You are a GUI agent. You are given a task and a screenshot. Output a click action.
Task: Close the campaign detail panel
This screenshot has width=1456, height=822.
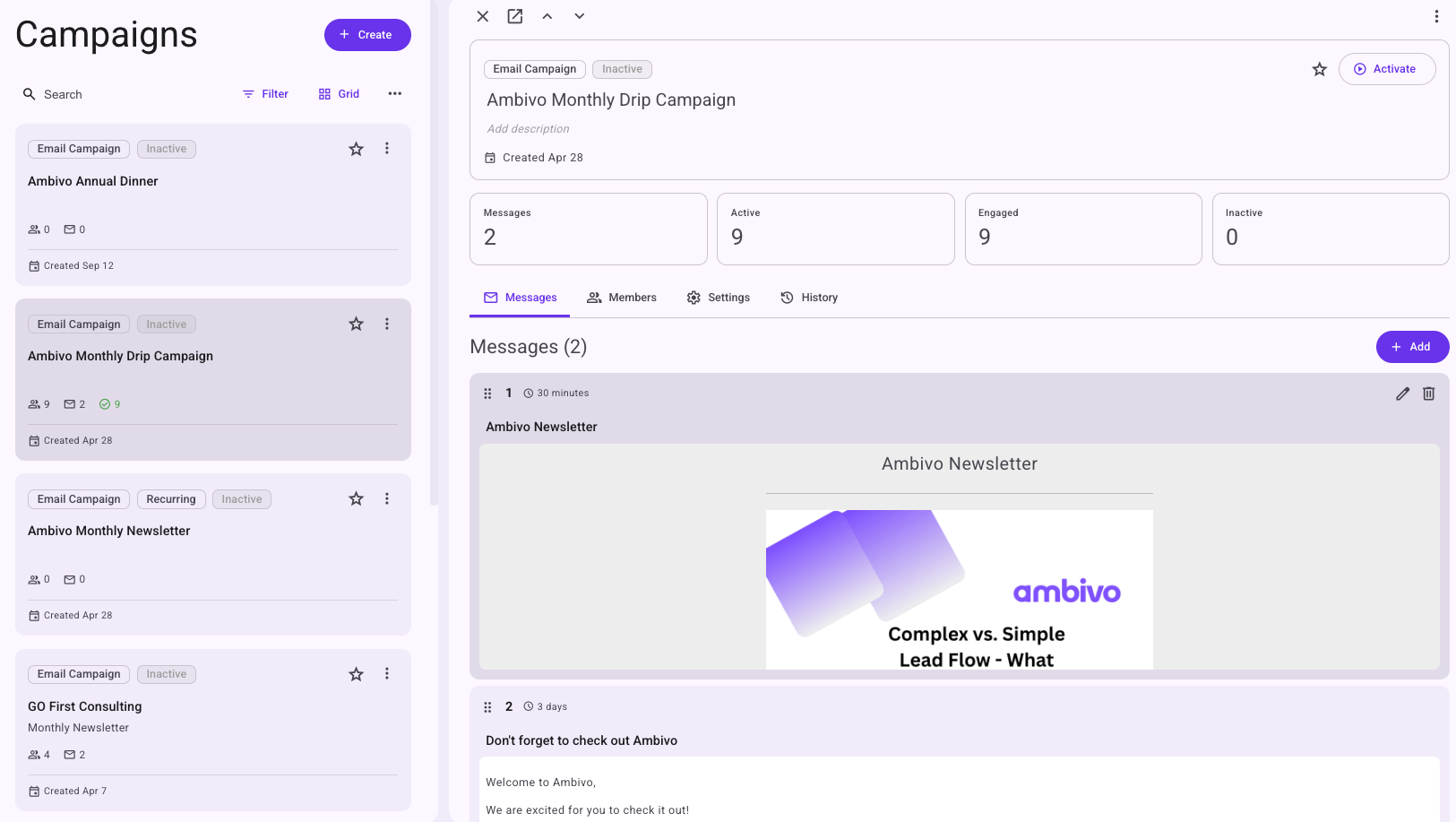coord(482,16)
